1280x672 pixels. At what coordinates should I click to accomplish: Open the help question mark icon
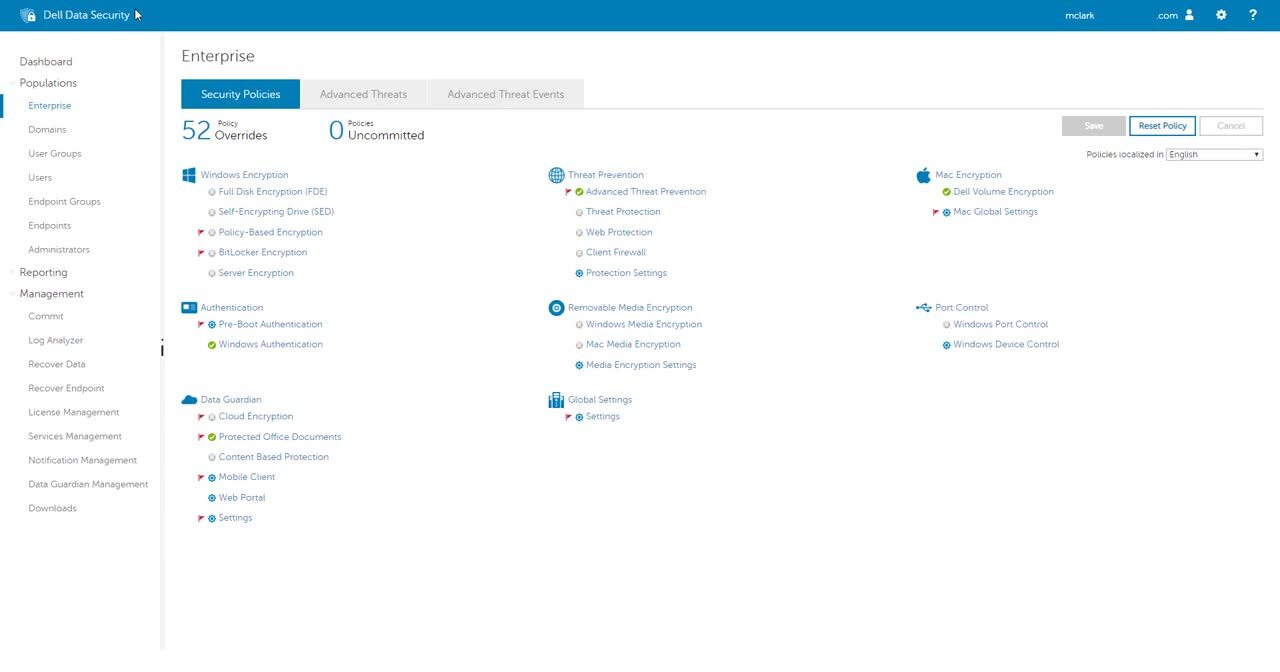click(x=1253, y=15)
